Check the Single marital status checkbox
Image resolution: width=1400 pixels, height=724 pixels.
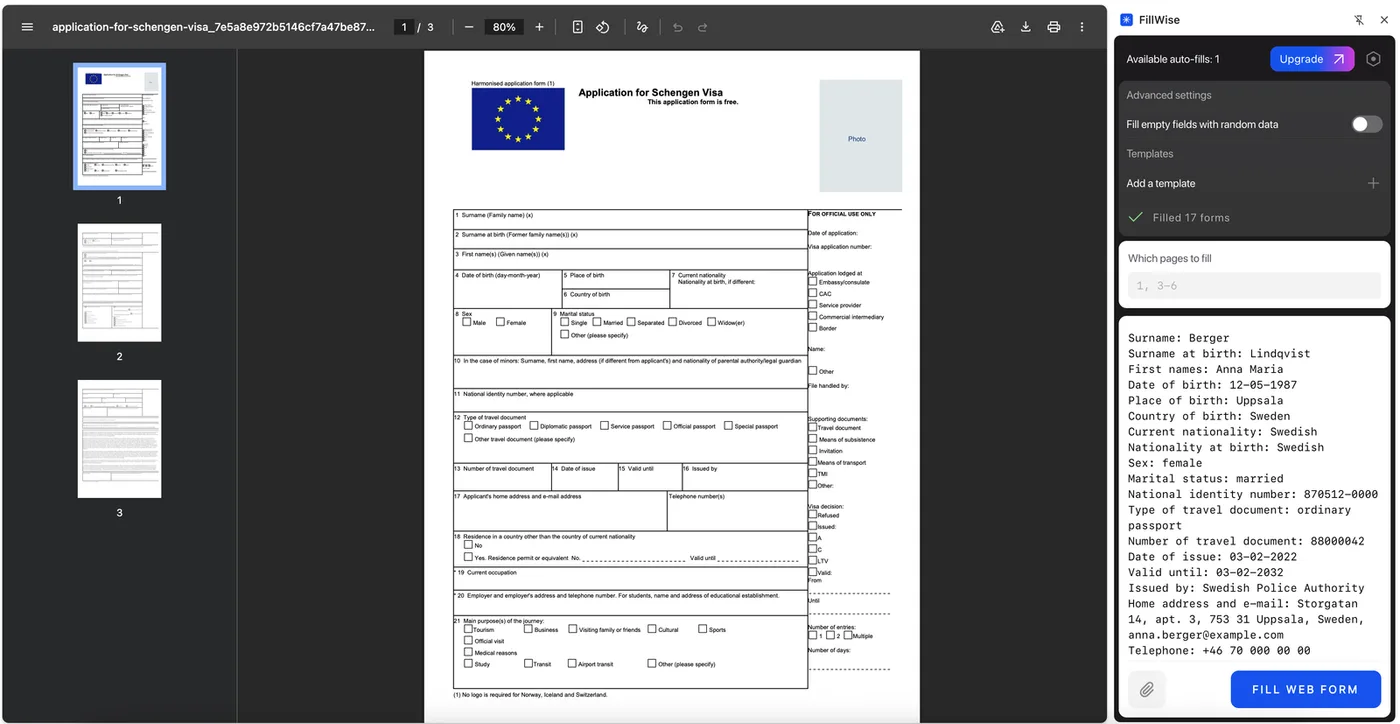565,322
